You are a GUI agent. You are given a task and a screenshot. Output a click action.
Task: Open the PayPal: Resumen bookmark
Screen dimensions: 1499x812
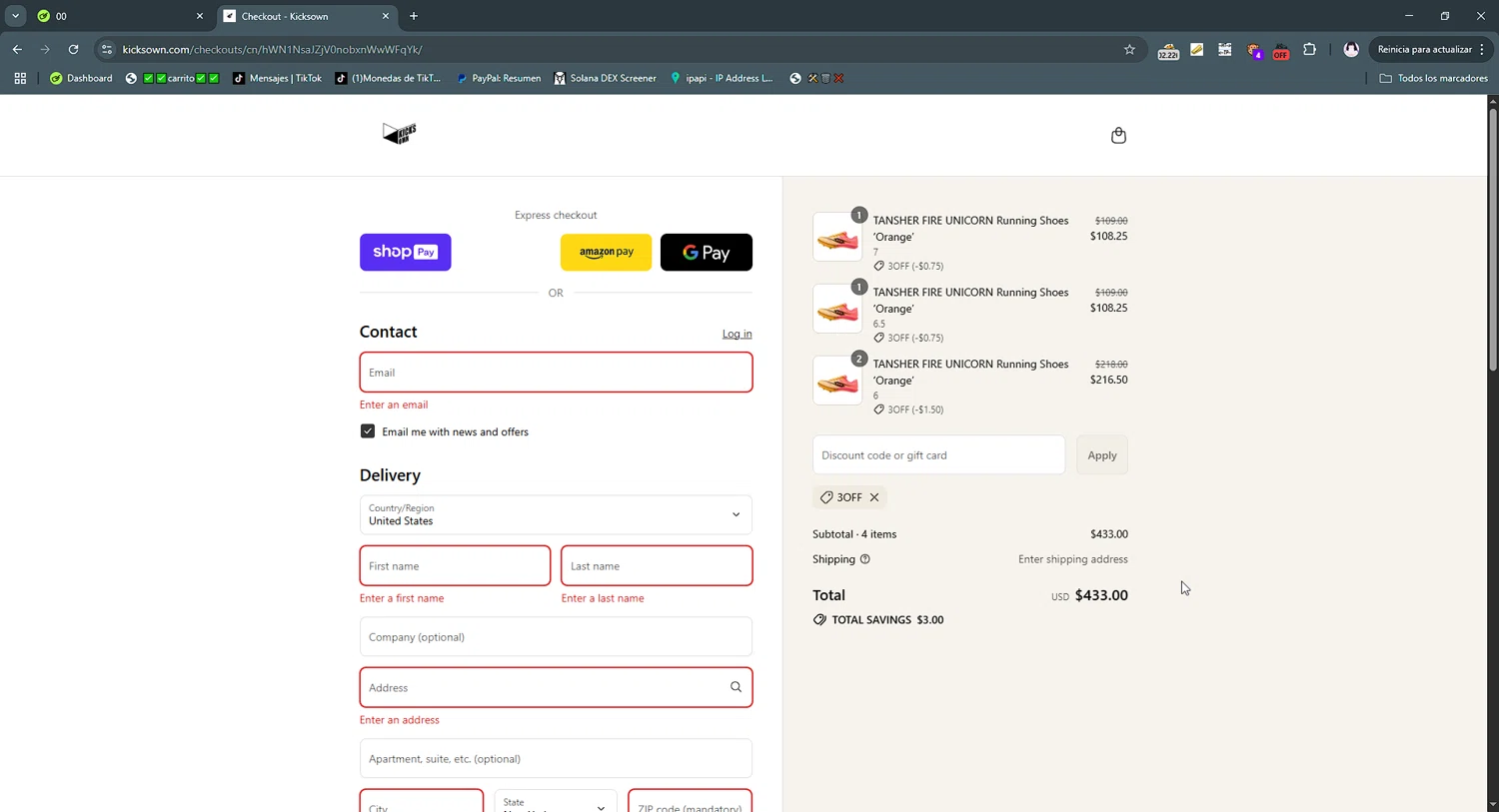(498, 78)
